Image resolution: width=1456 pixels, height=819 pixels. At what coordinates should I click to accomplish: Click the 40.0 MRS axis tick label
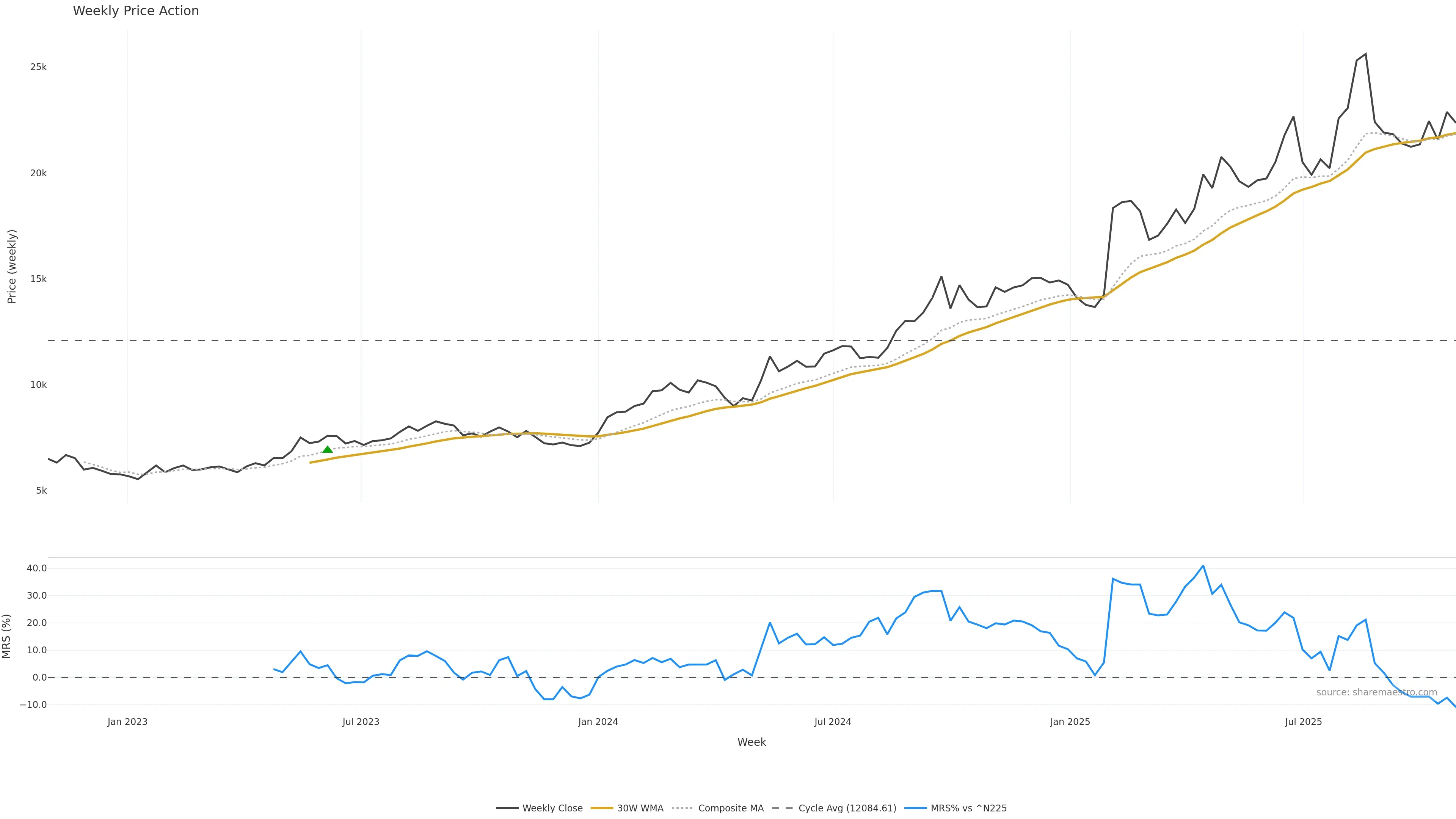pos(37,568)
